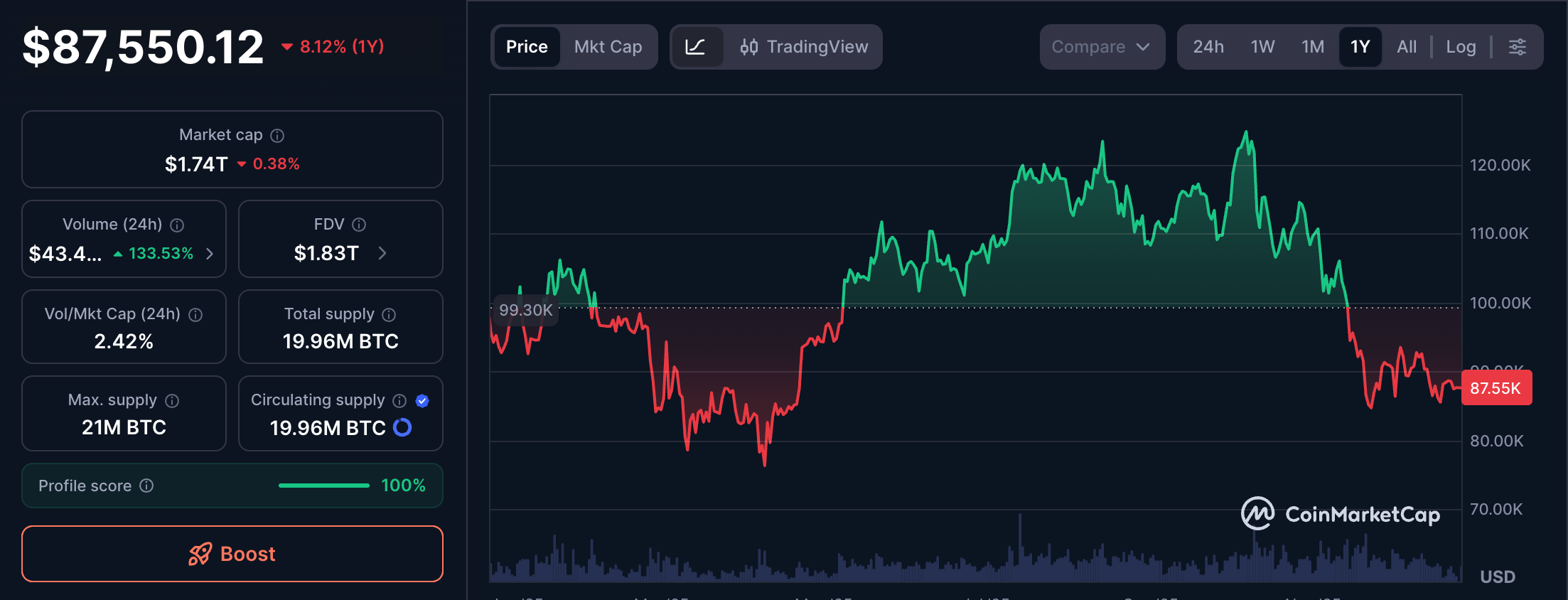Click the 87.55K price marker label
The width and height of the screenshot is (1568, 600).
(1496, 388)
